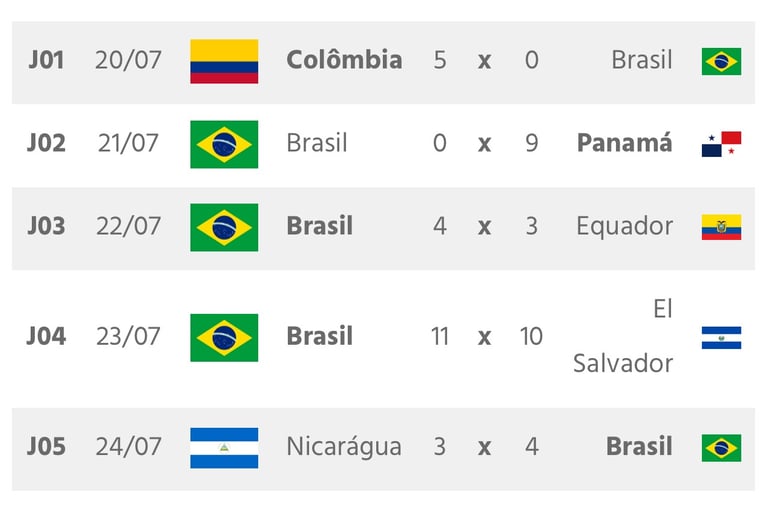Click the Colombia flag in match J01
The image size is (768, 512).
tap(224, 61)
